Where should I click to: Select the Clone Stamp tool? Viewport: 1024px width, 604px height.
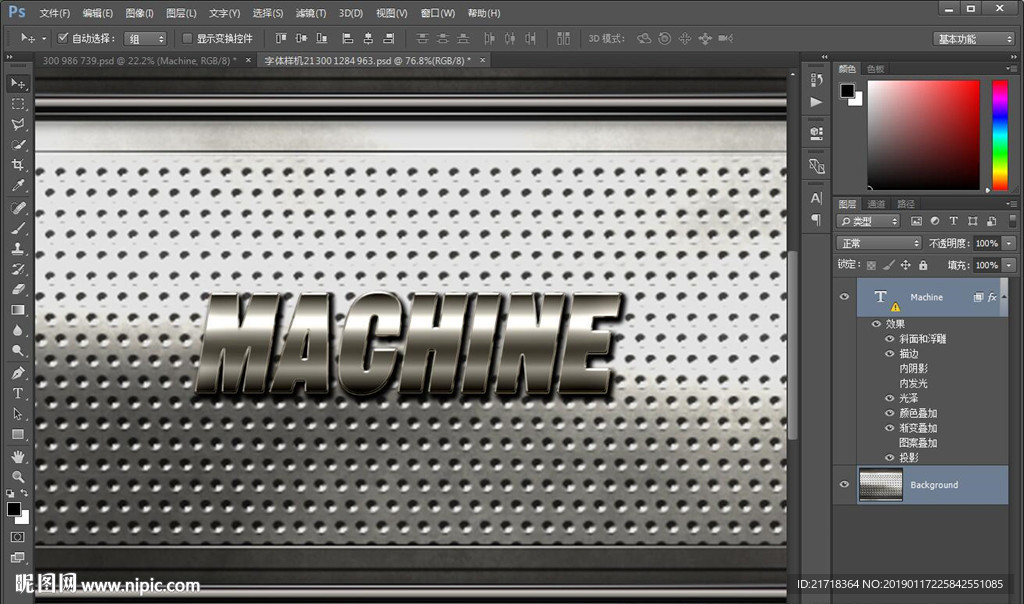[18, 248]
